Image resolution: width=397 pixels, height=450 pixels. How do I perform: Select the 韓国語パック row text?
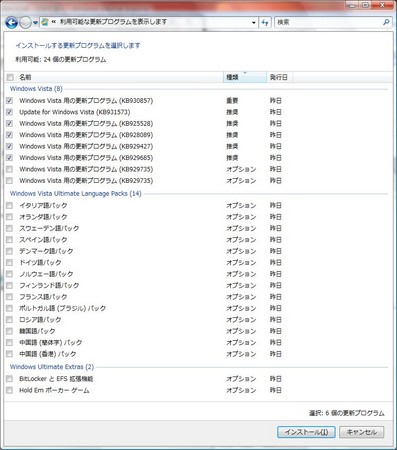(37, 331)
